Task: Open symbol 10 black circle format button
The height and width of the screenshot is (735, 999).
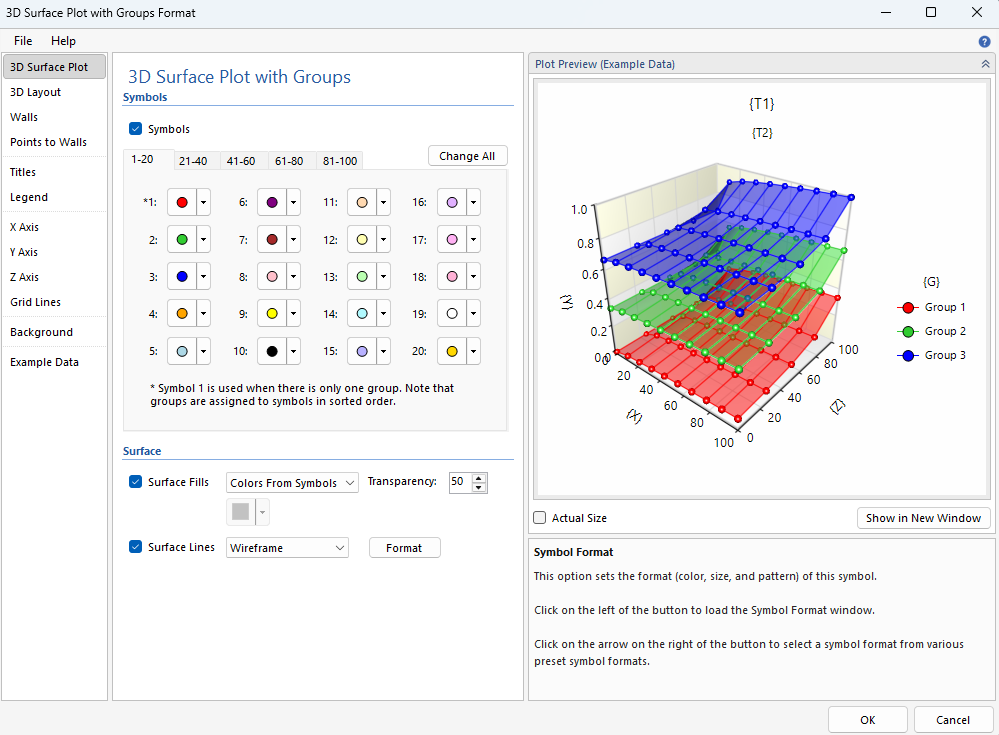Action: click(272, 351)
